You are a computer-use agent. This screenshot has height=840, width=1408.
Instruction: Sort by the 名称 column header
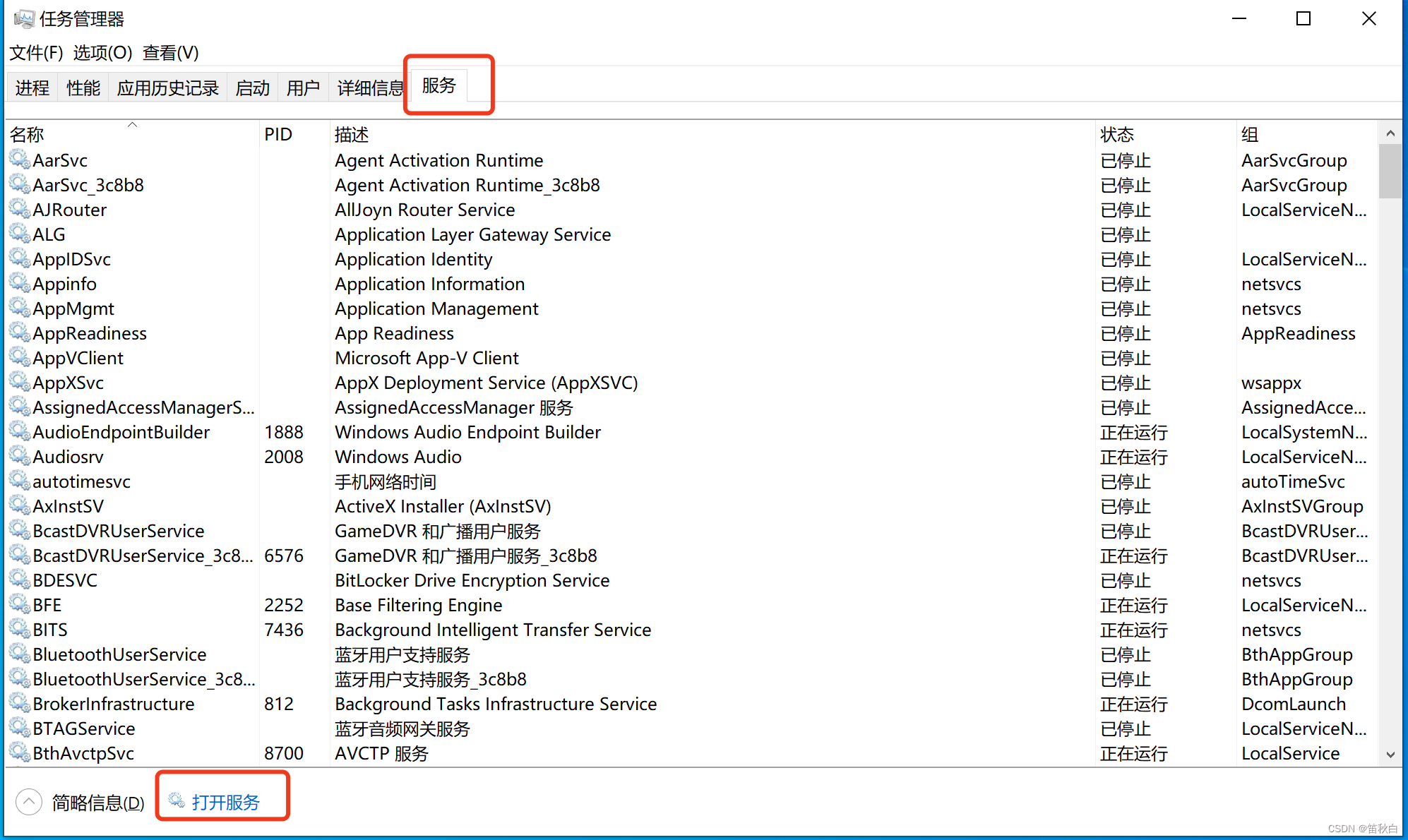point(133,134)
